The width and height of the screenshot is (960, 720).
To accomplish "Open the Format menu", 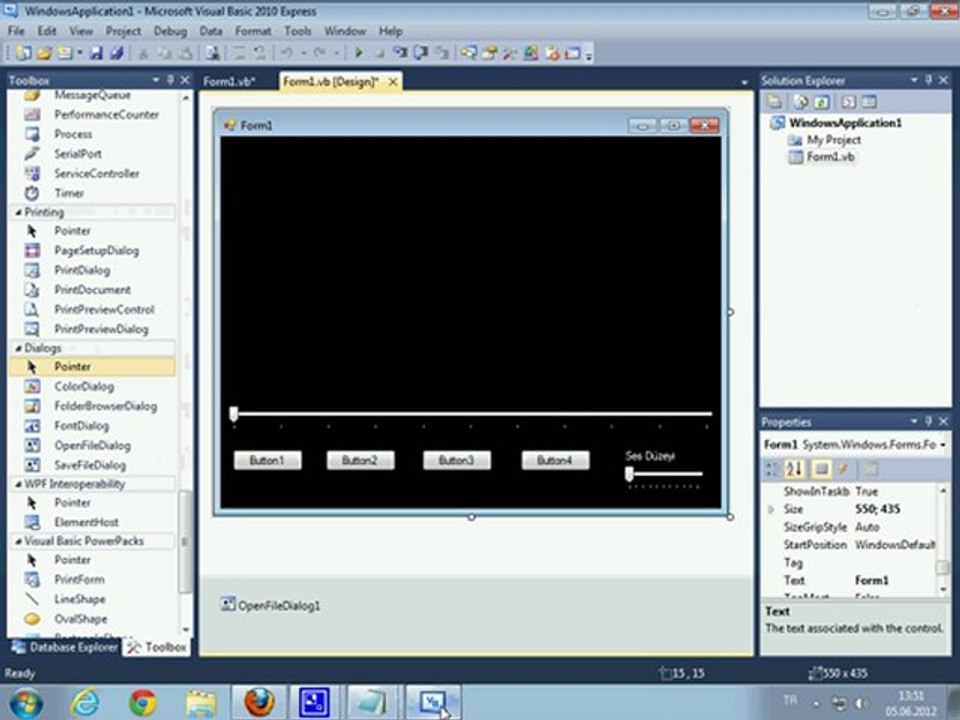I will tap(253, 31).
